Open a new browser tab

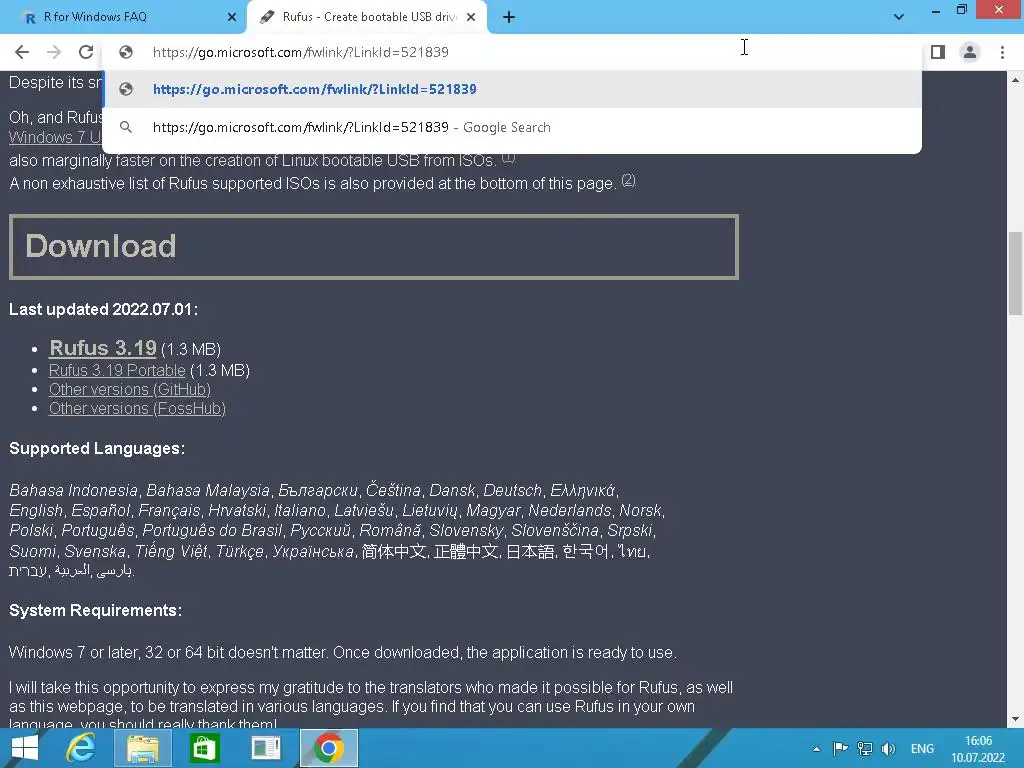pos(509,17)
